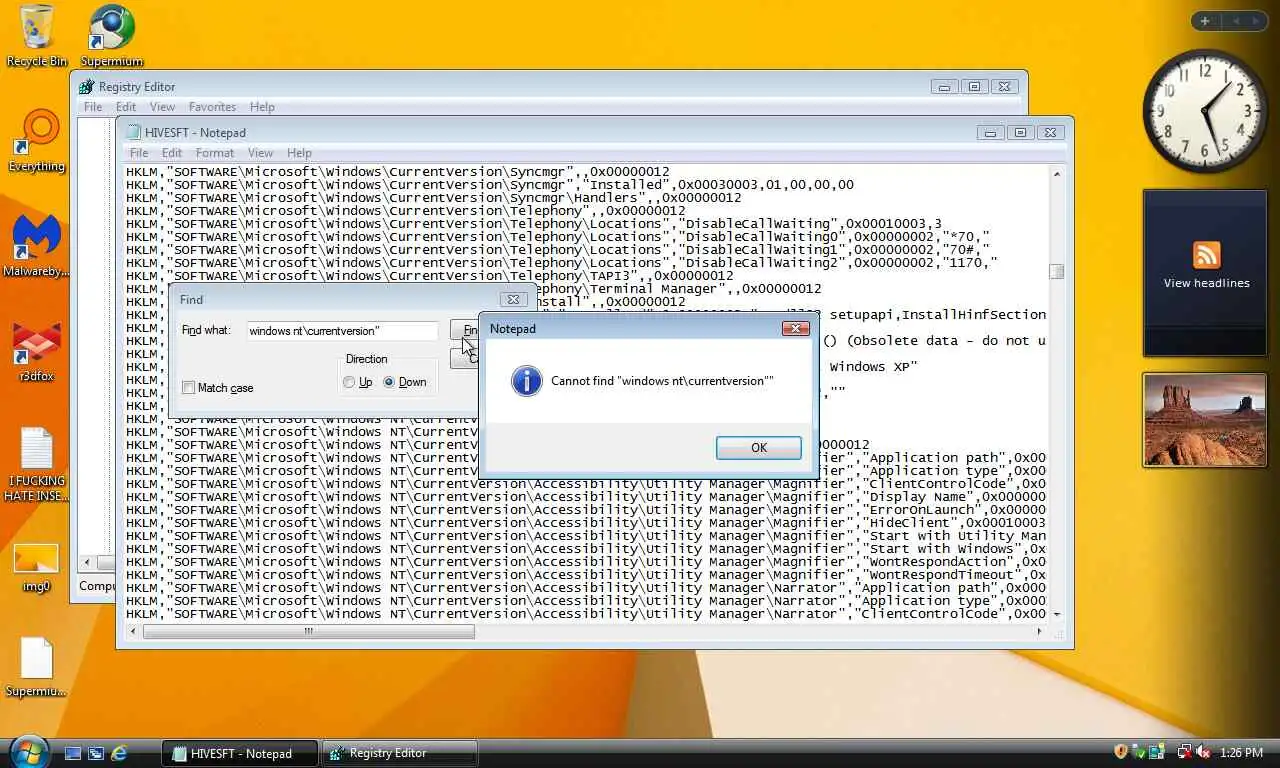Click Notepad's scroll down arrow
Image resolution: width=1280 pixels, height=768 pixels.
coord(1057,614)
